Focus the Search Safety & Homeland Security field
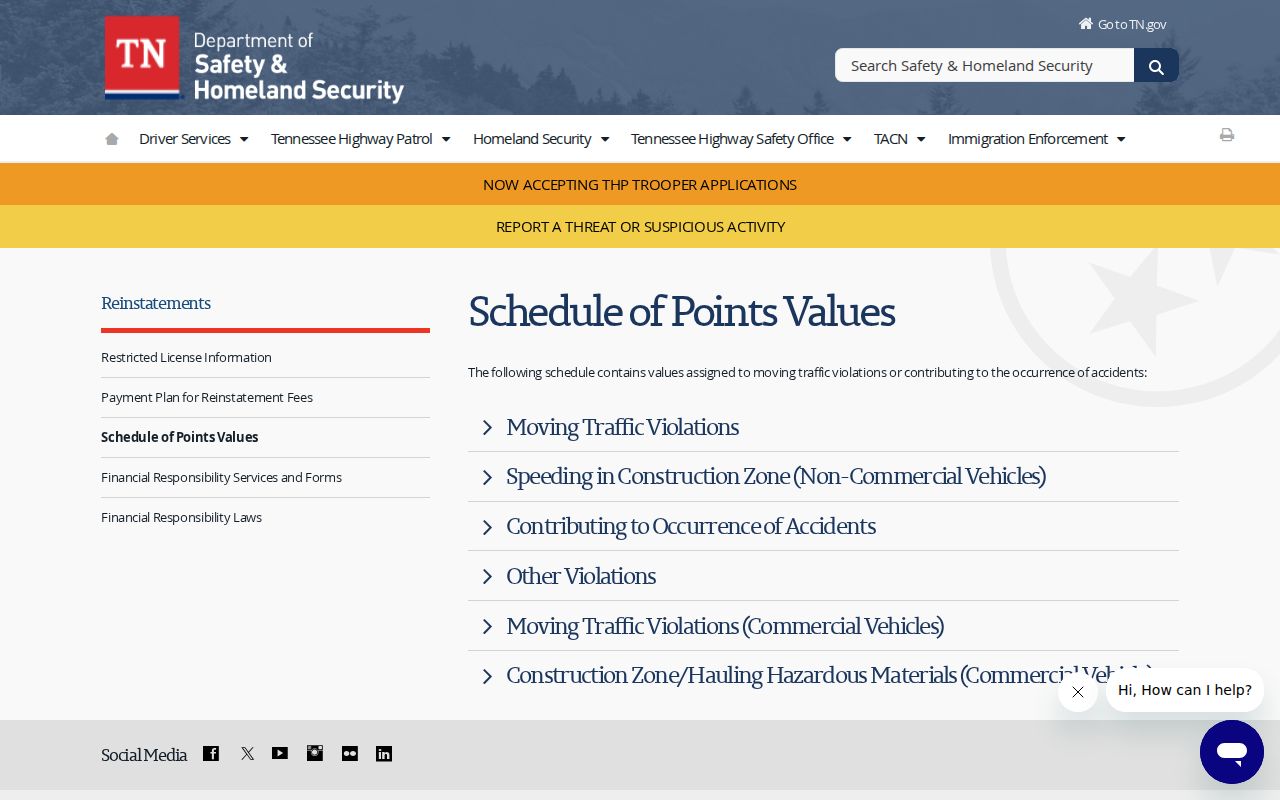Image resolution: width=1280 pixels, height=800 pixels. (984, 66)
